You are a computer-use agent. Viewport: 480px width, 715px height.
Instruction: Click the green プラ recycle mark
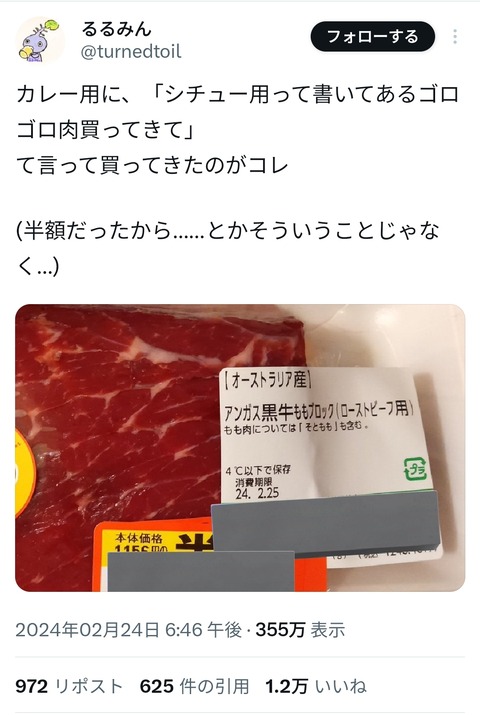[x=415, y=470]
